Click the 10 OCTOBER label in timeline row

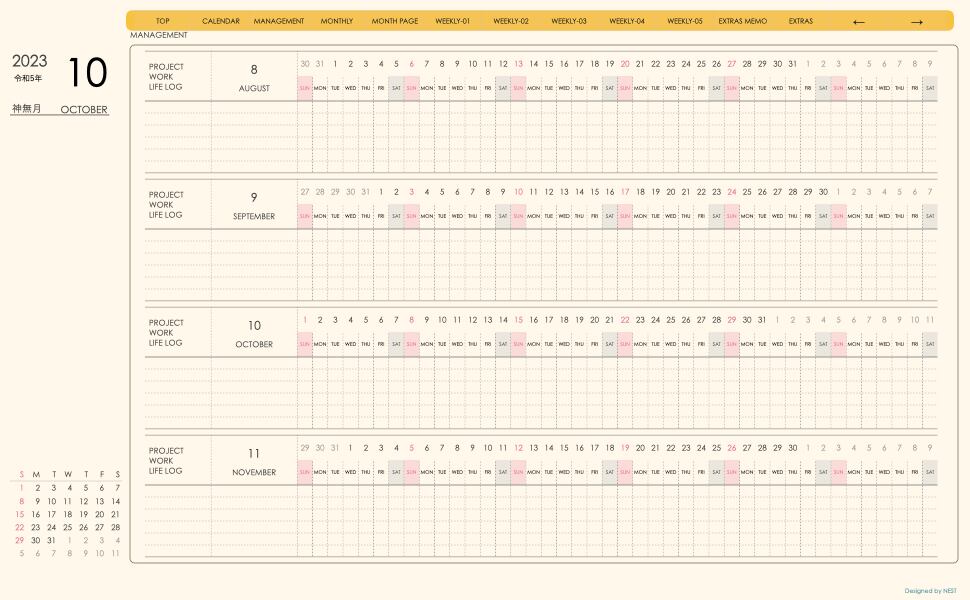(x=254, y=334)
